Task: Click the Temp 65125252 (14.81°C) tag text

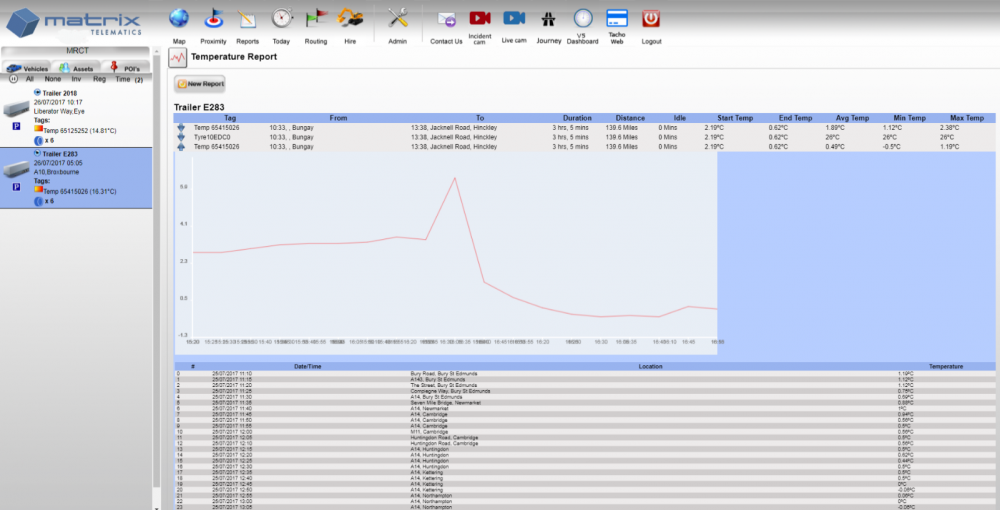Action: [80, 131]
